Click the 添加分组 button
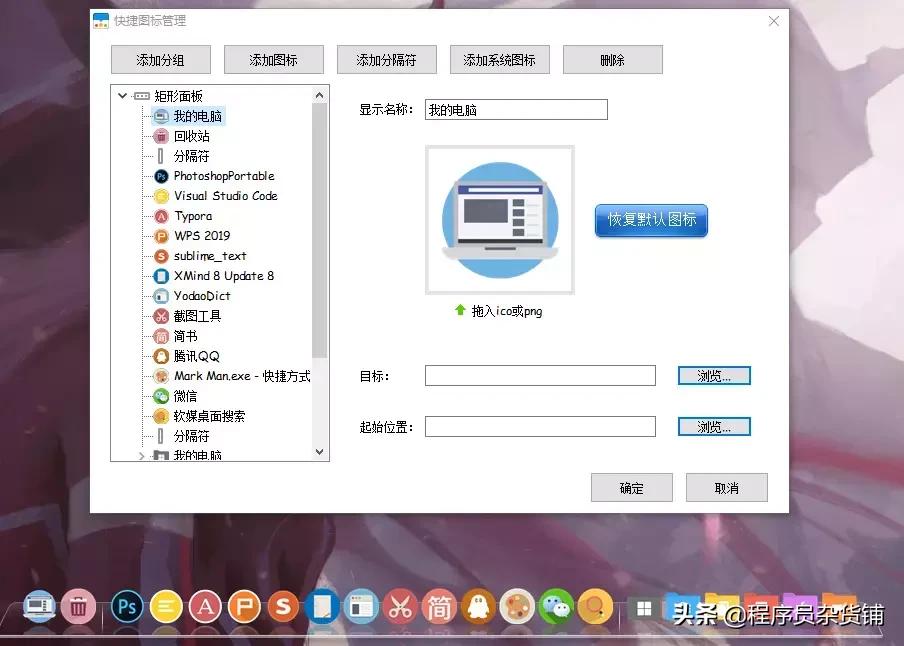 click(x=160, y=59)
